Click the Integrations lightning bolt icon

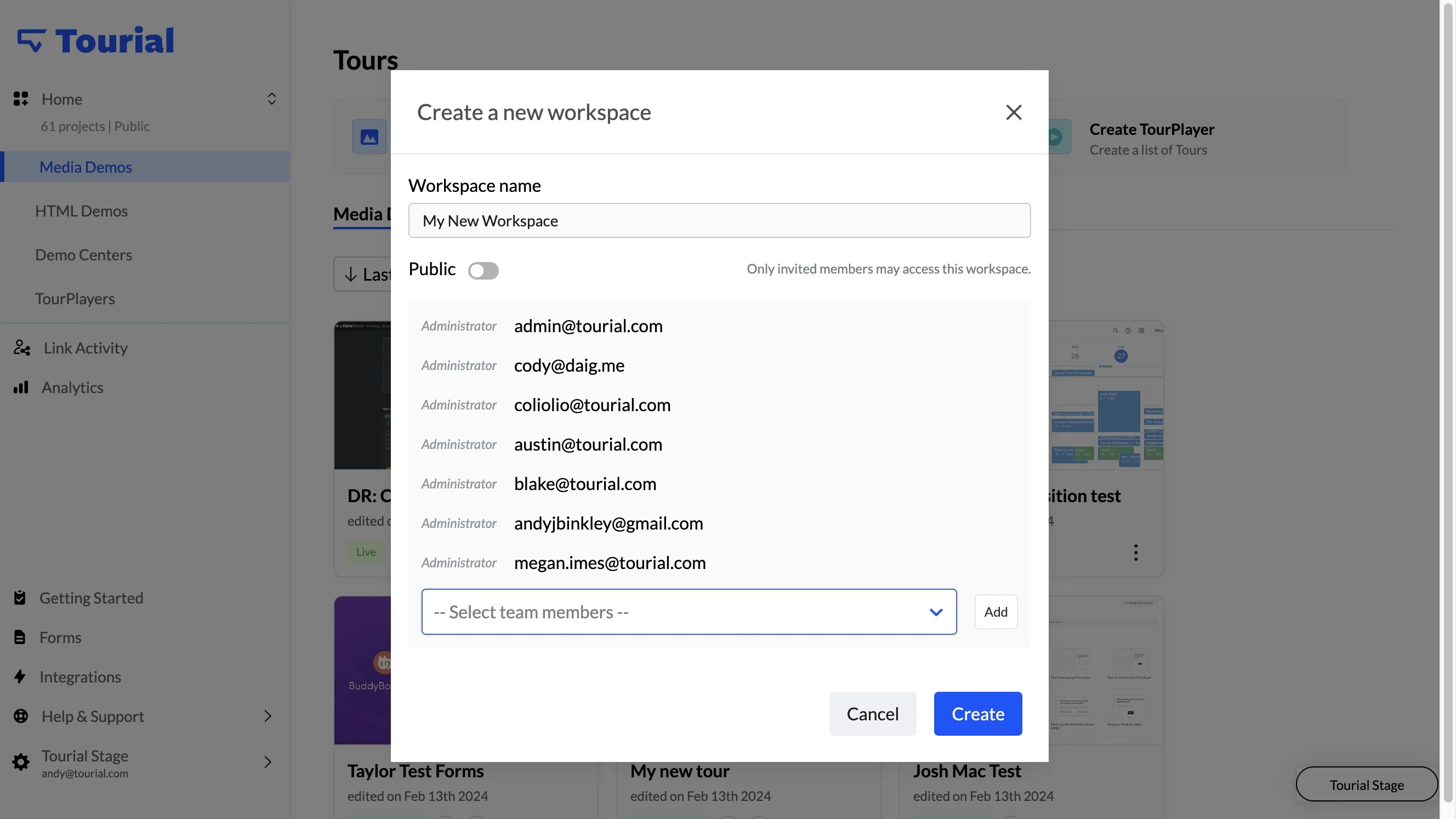(x=20, y=676)
